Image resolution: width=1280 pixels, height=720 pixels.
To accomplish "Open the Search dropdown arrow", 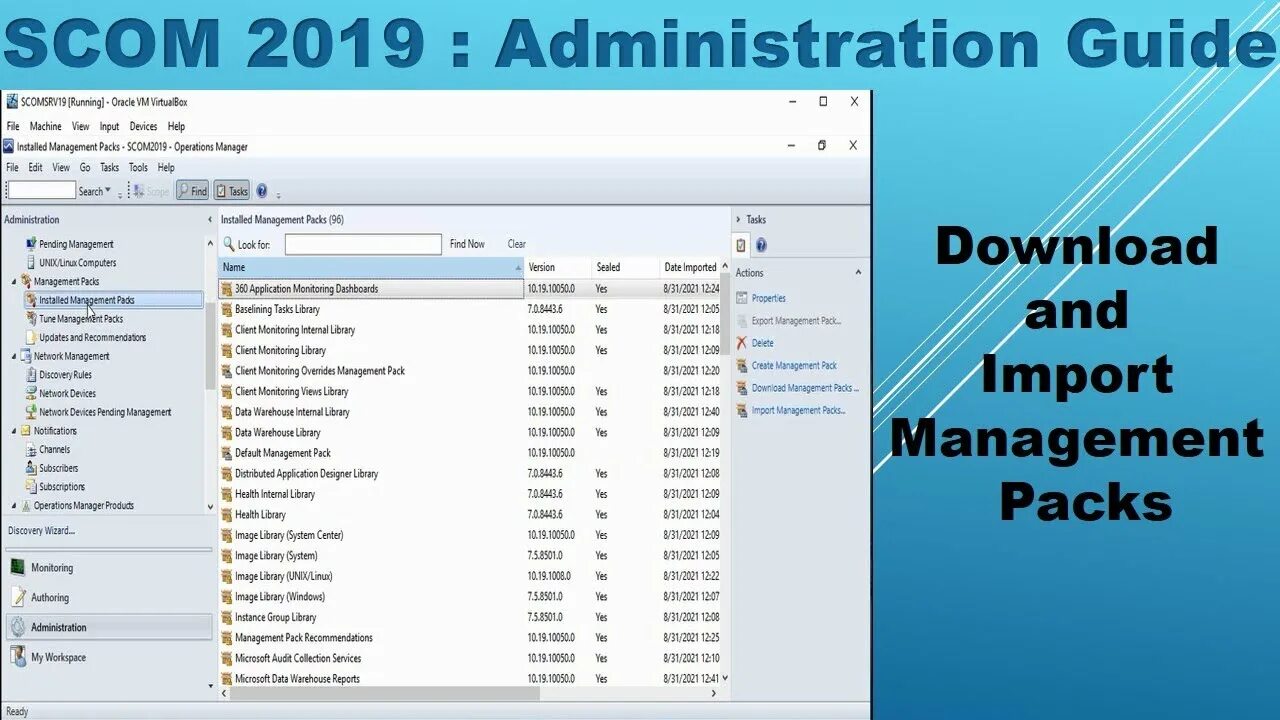I will (108, 191).
